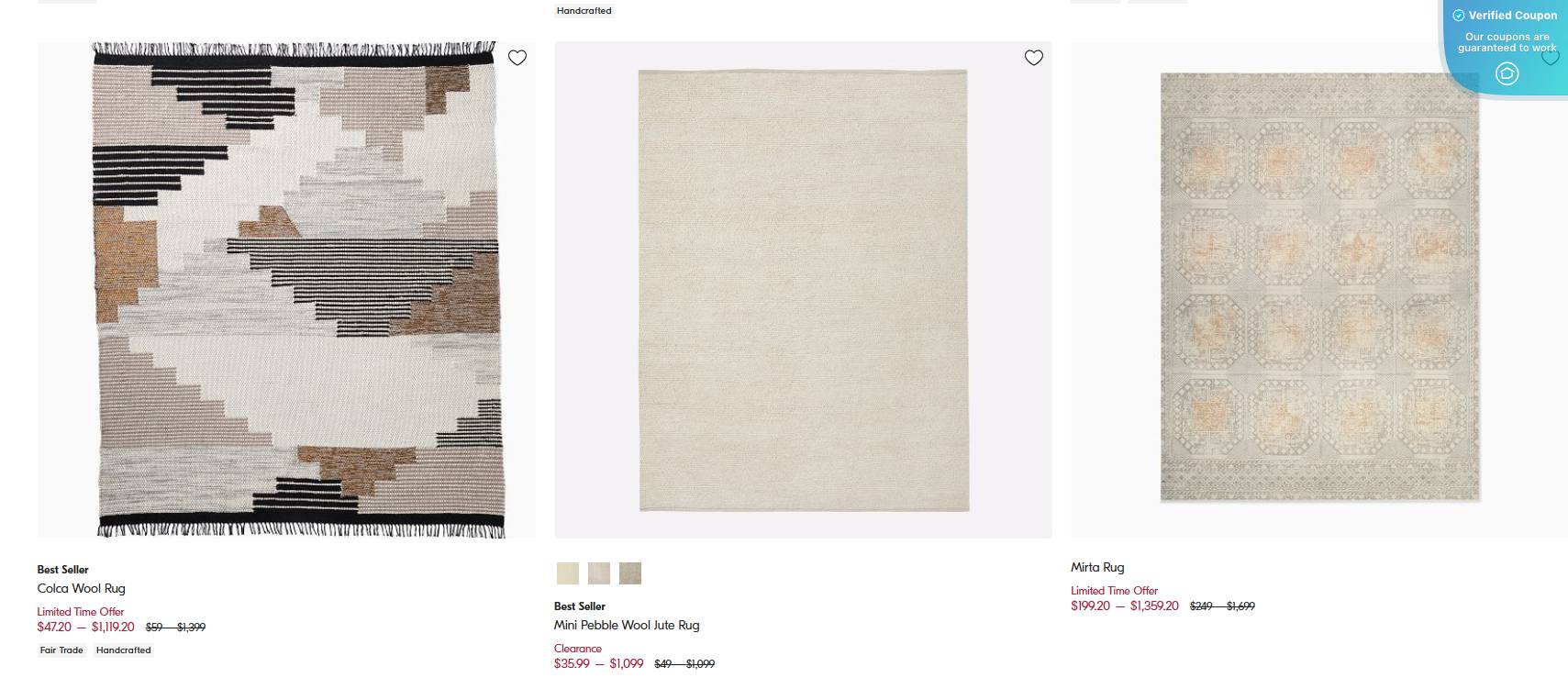Click the Handcrafted tag below Colca Wool Rug
The image size is (1568, 678).
point(124,650)
